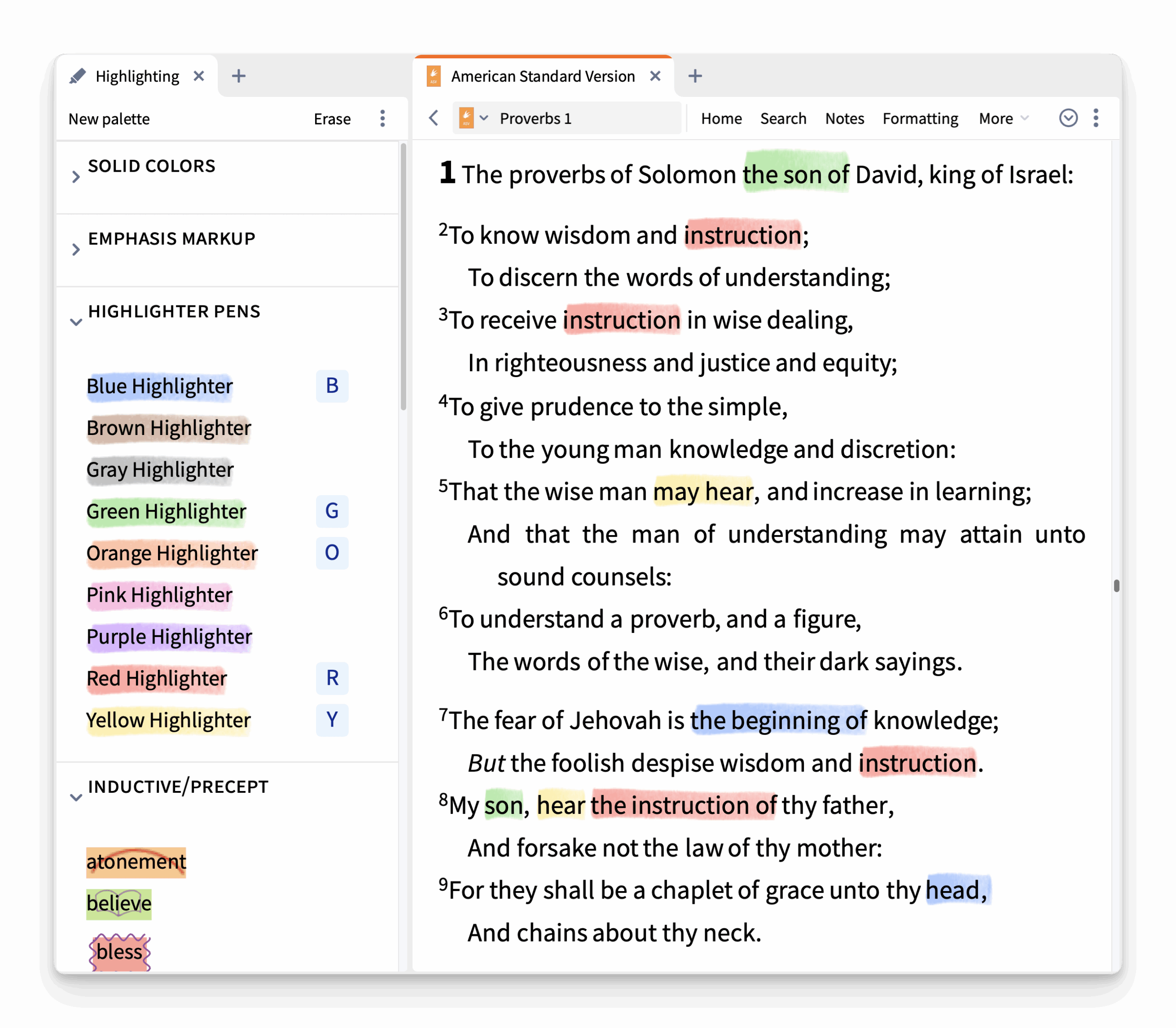The height and width of the screenshot is (1028, 1176).
Task: Switch to the American Standard Version tab
Action: coord(542,75)
